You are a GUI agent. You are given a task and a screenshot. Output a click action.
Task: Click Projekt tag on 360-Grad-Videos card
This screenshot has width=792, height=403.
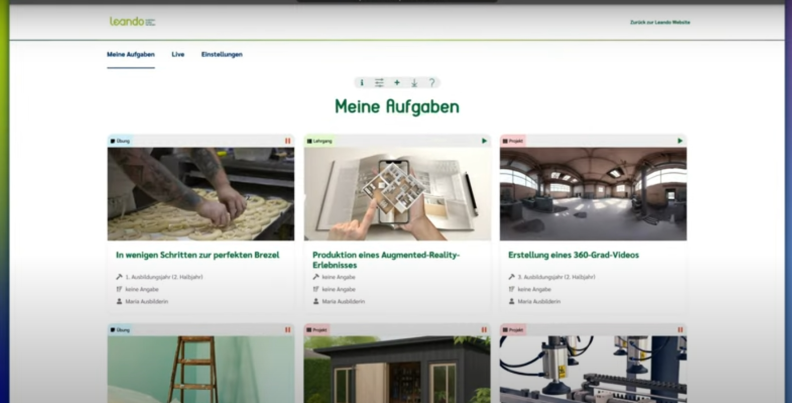pos(513,141)
